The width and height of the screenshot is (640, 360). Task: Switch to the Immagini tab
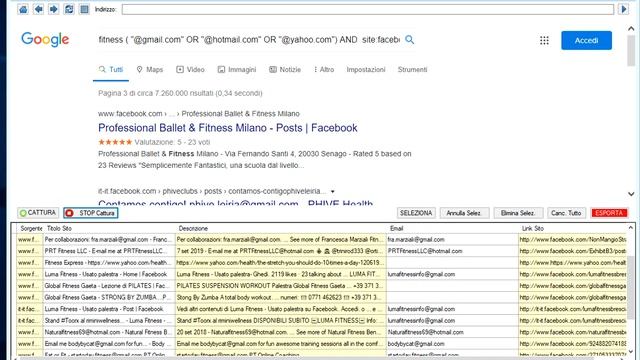click(x=237, y=70)
